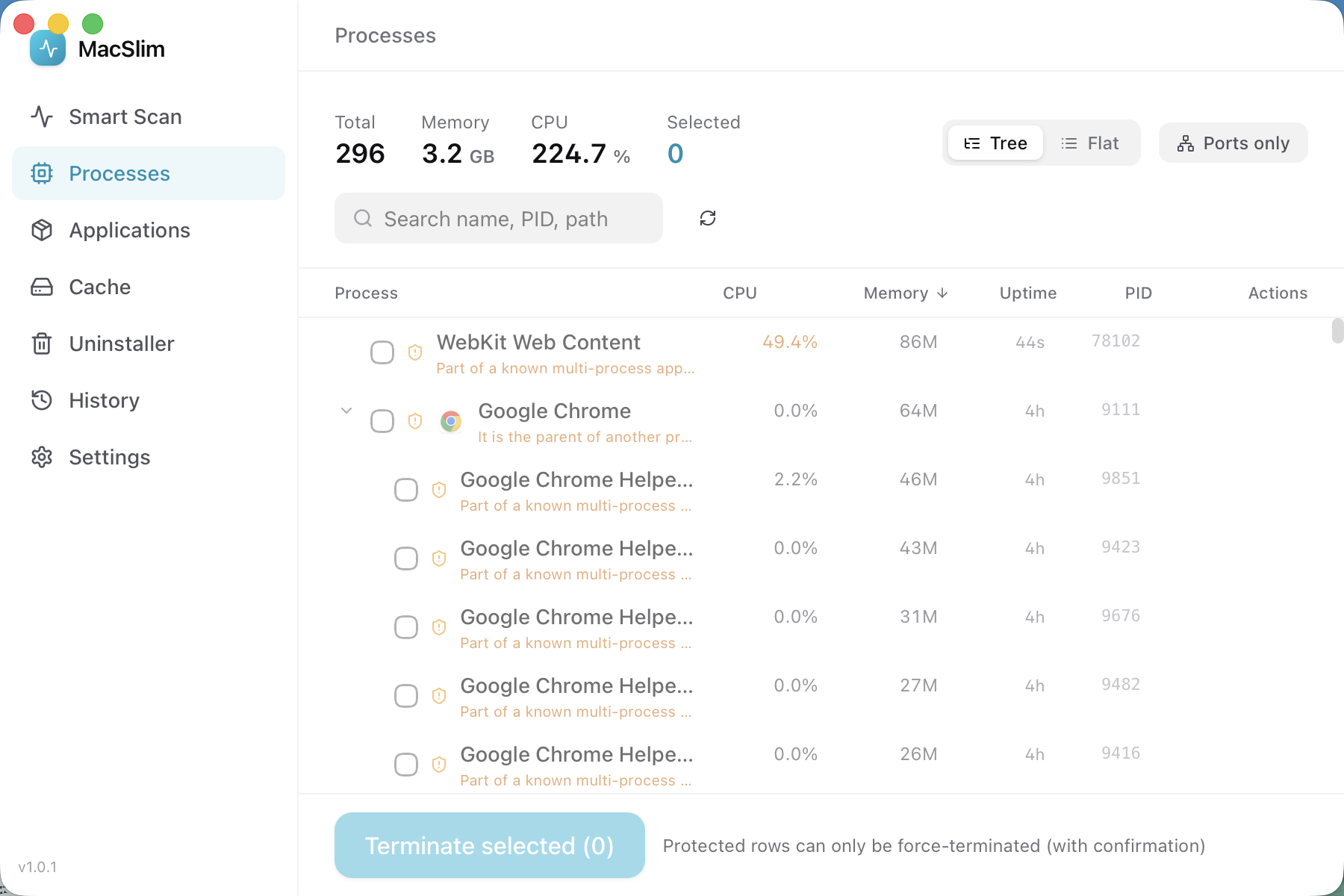
Task: Check the WebKit Web Content checkbox
Action: point(382,352)
